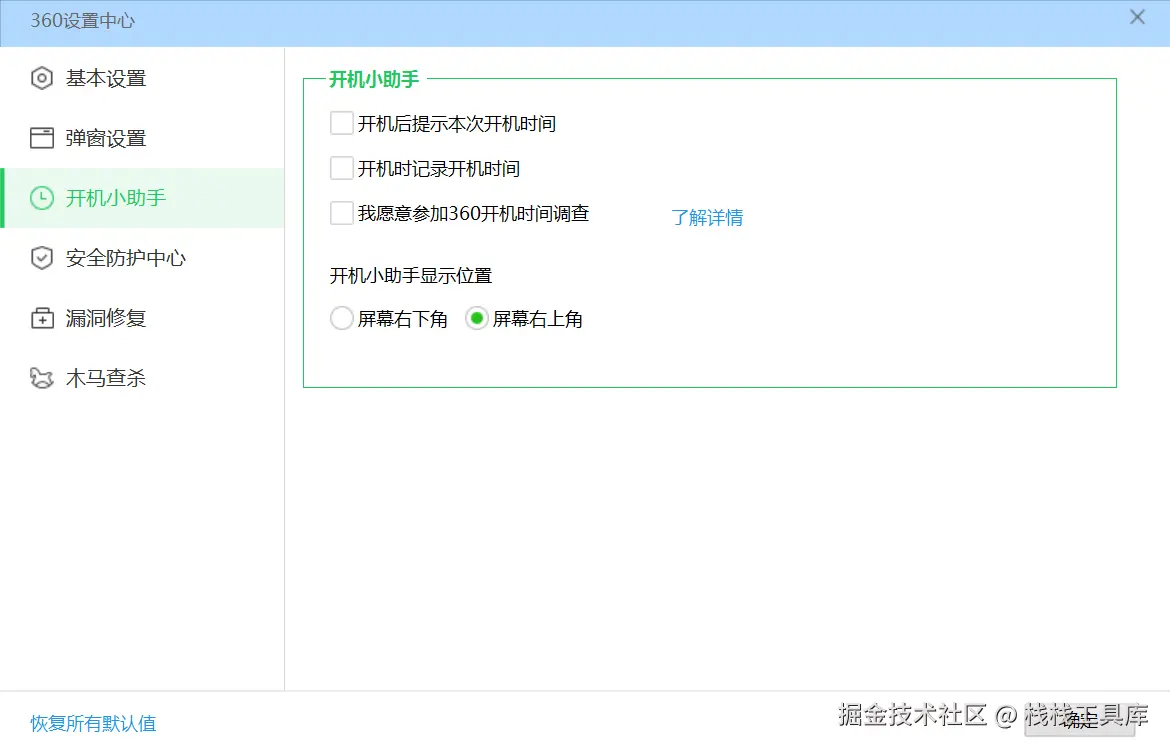Image resolution: width=1170 pixels, height=750 pixels.
Task: Select 屏幕右下角 radio option
Action: point(342,319)
